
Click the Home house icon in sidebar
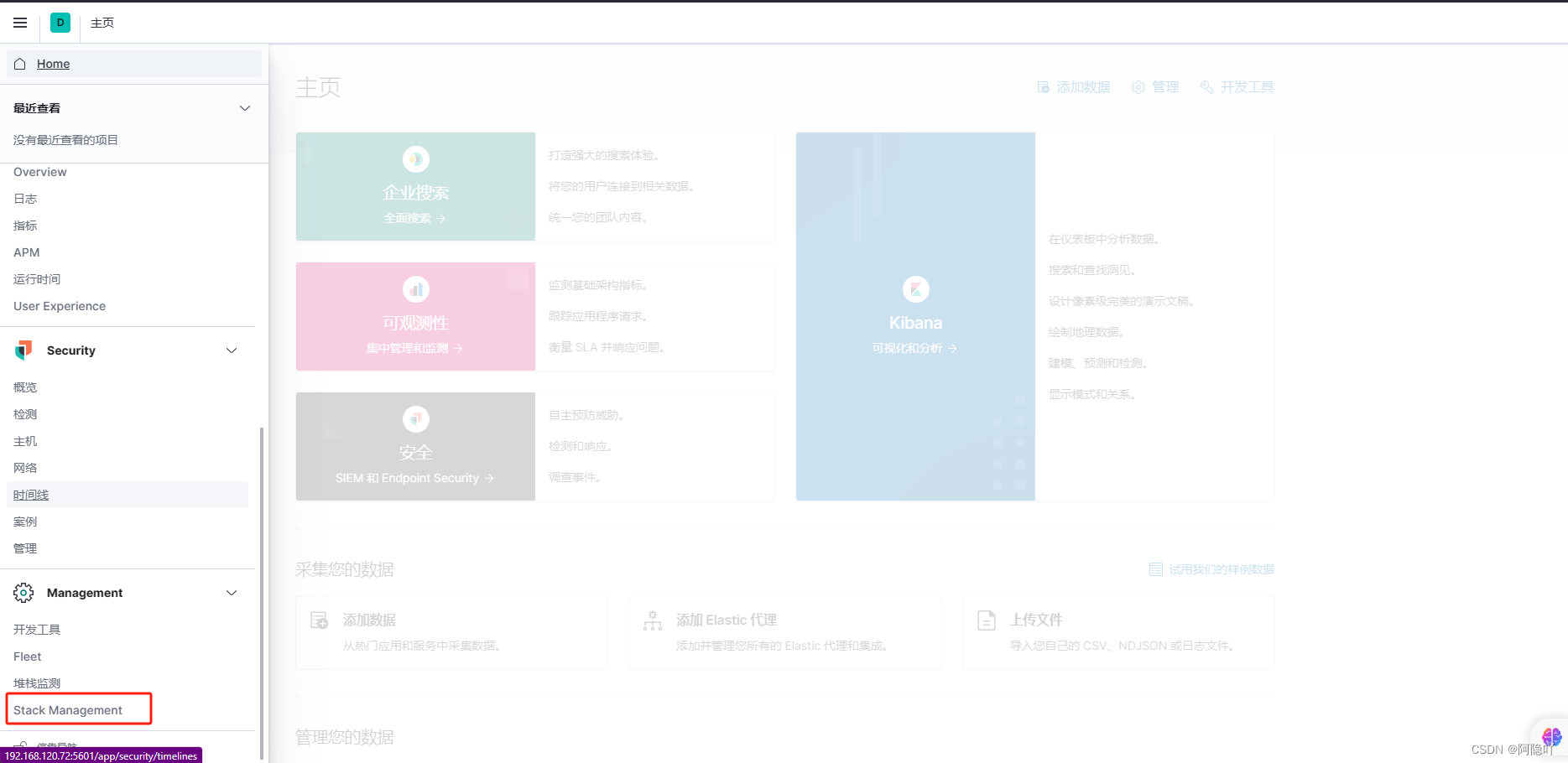[x=20, y=64]
